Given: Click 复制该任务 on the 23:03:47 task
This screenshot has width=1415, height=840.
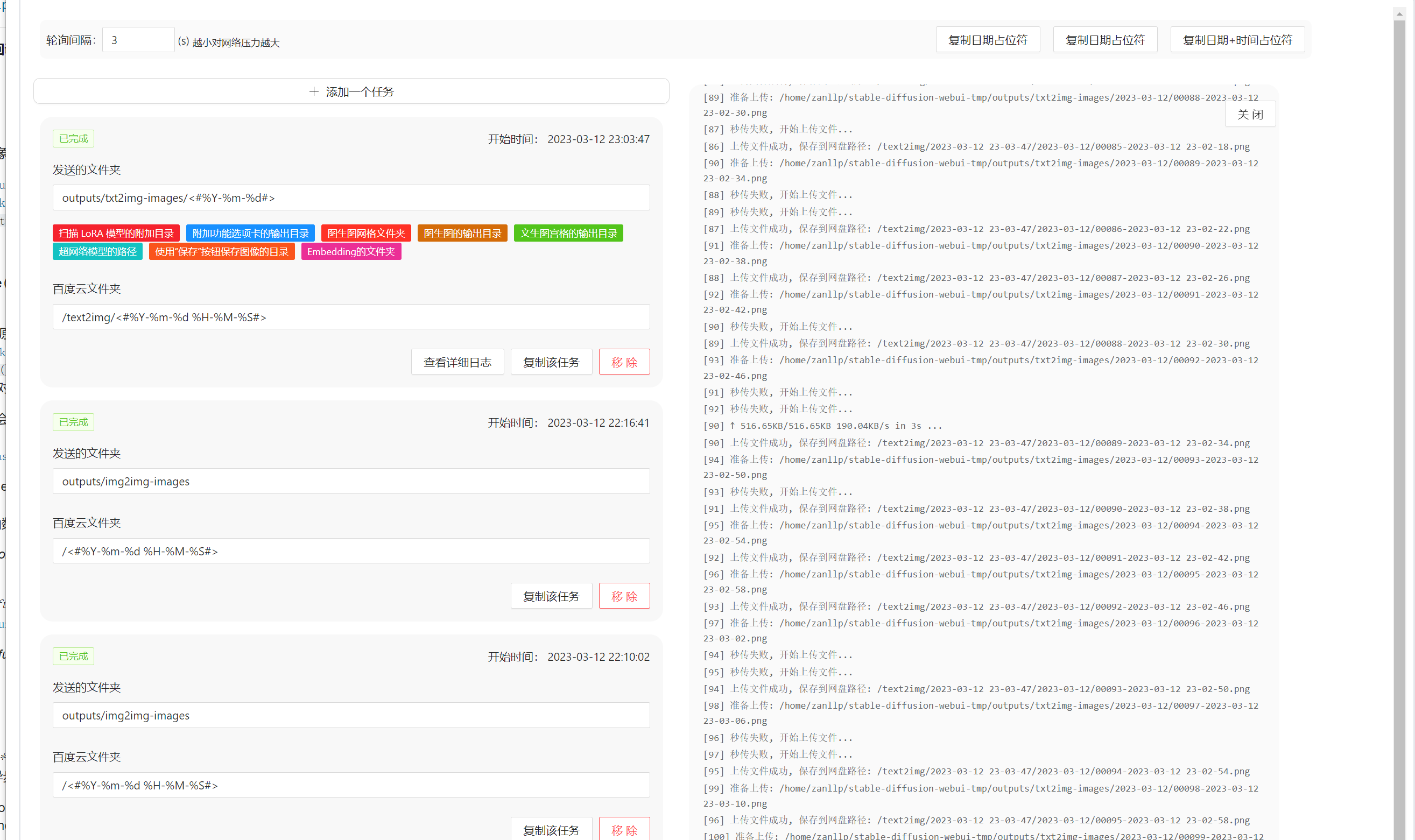Looking at the screenshot, I should coord(551,362).
